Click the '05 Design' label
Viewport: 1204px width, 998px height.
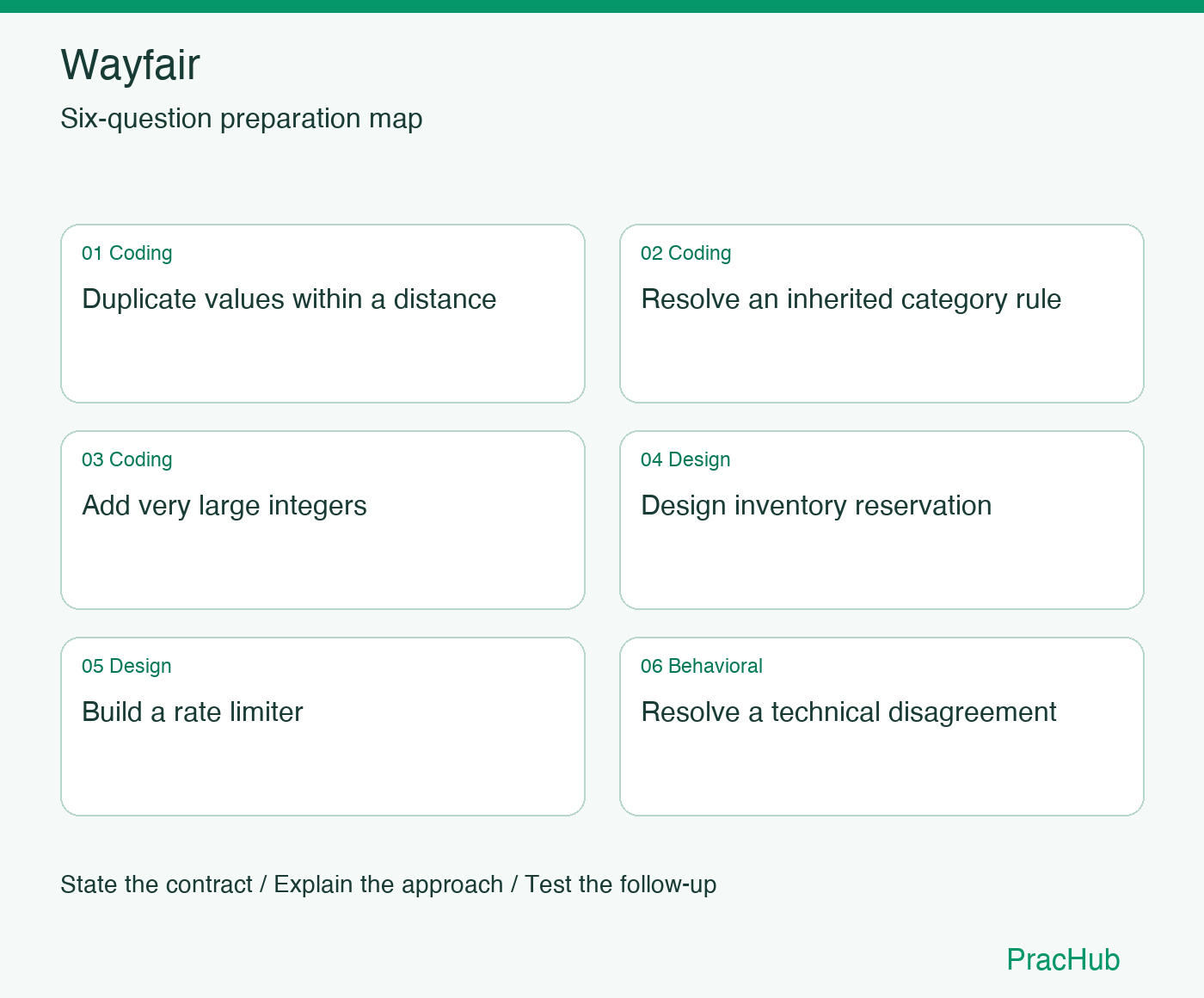(x=126, y=666)
